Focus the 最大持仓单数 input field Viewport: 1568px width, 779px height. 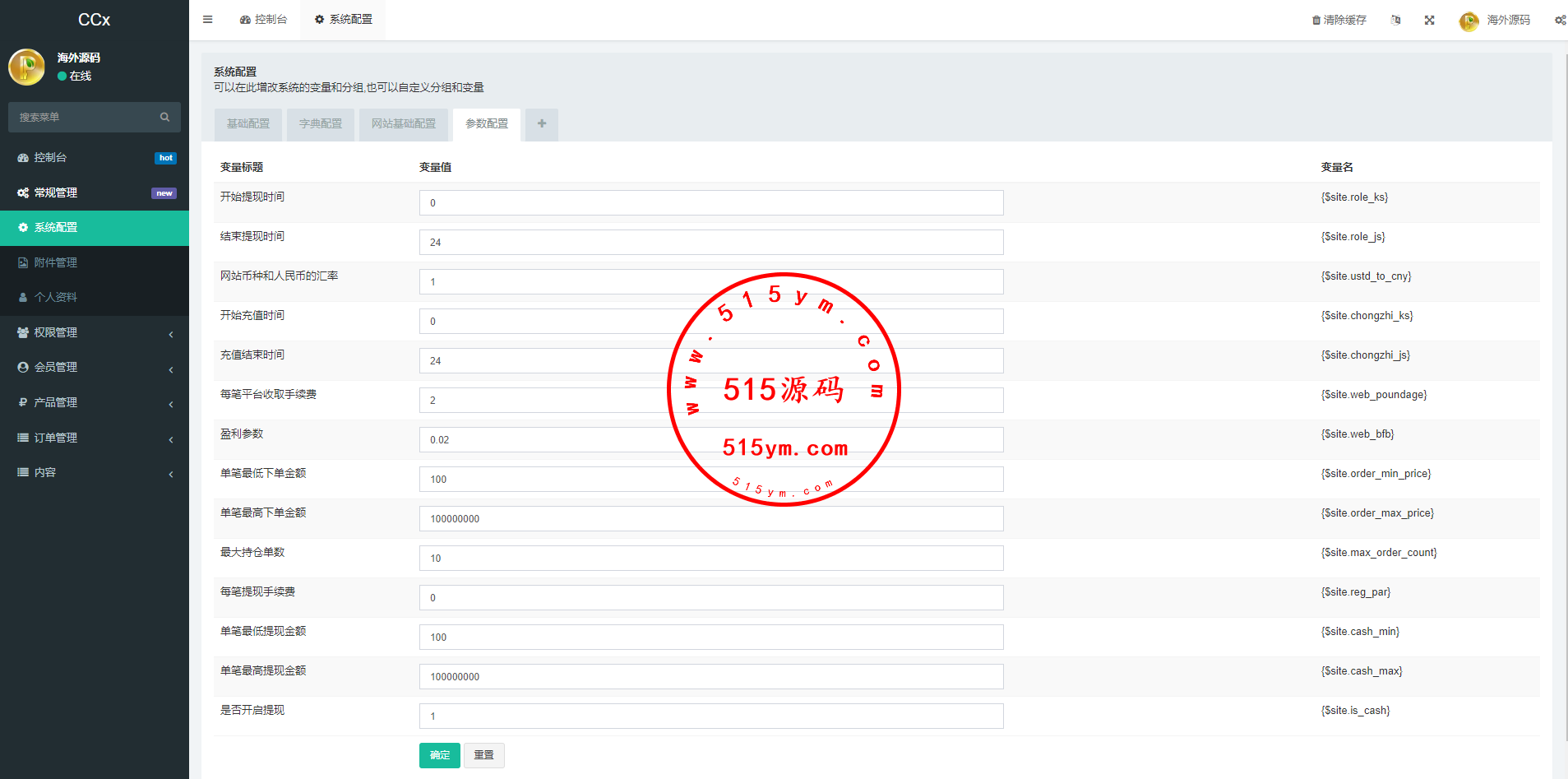point(711,559)
